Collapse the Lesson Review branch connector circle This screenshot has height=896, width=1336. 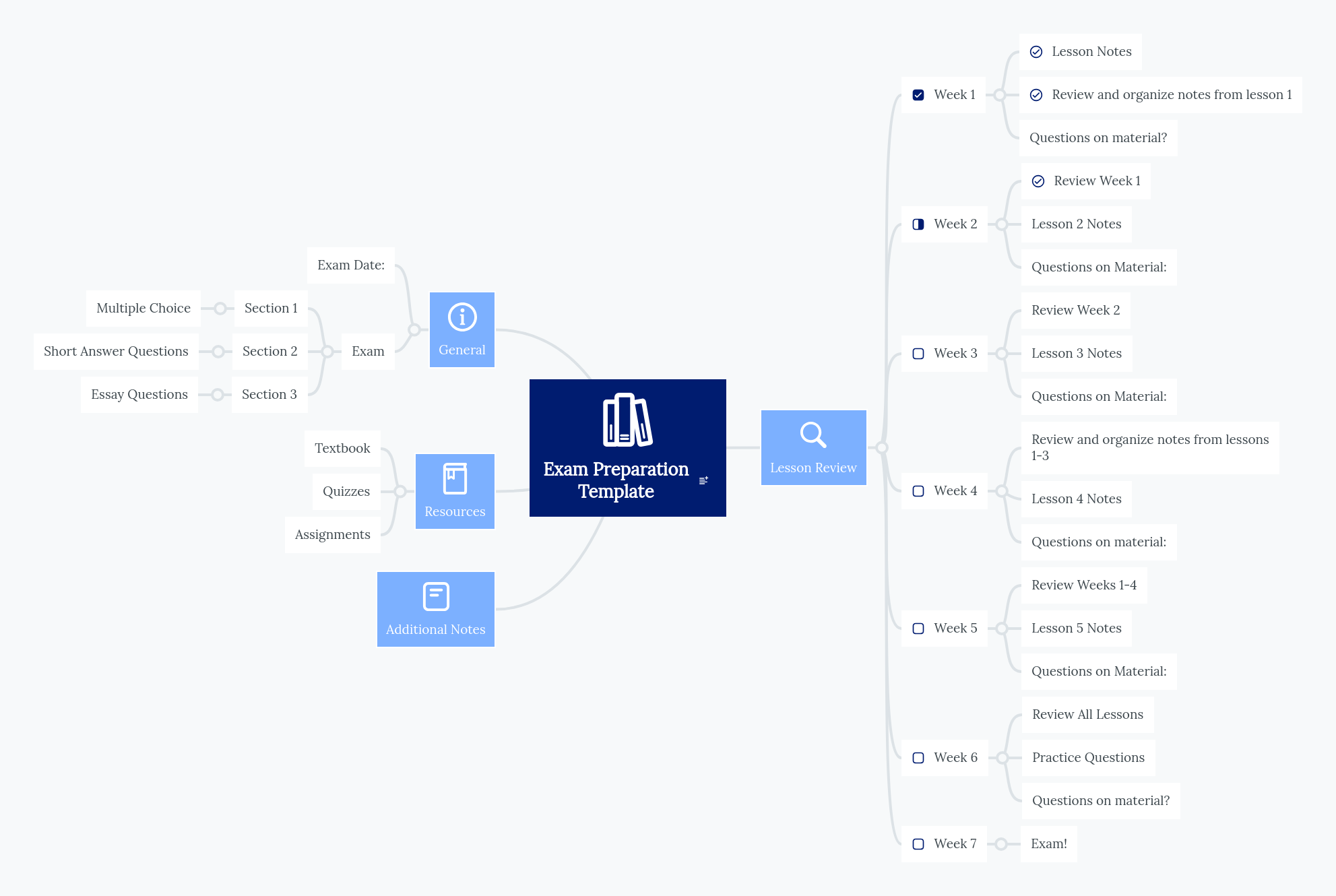tap(883, 447)
